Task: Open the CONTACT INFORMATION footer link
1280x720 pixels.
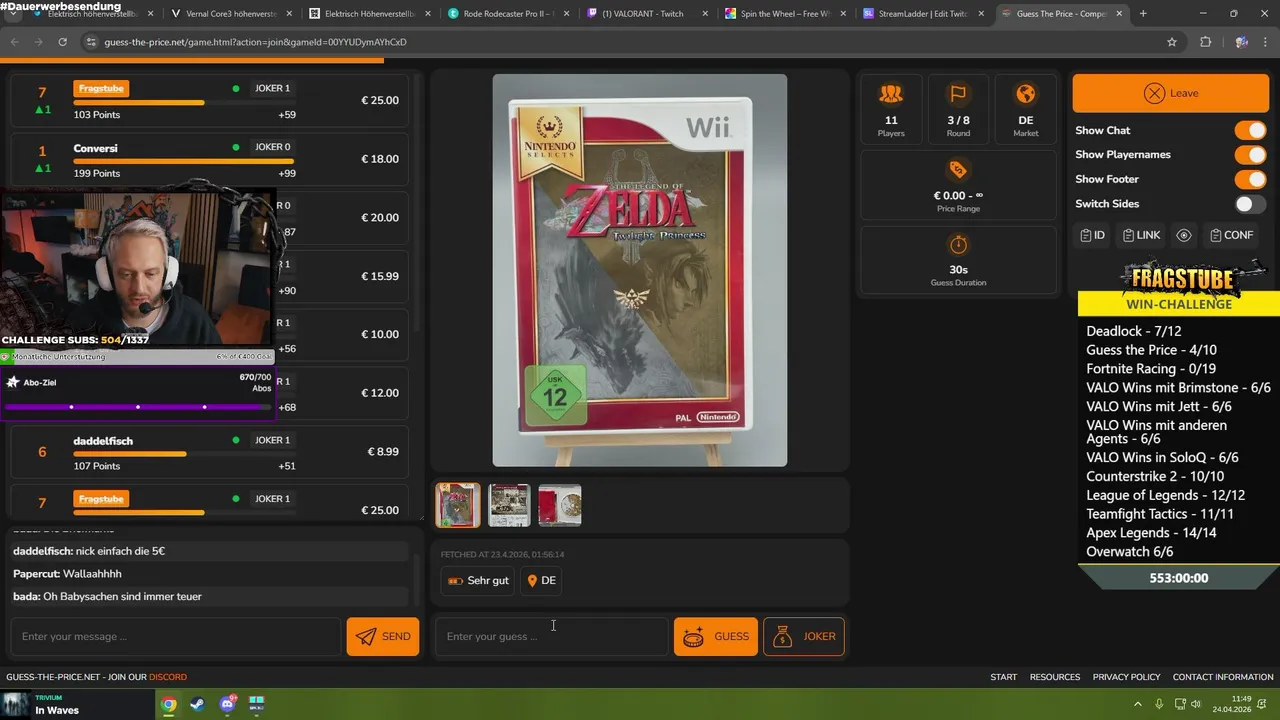Action: (1223, 677)
